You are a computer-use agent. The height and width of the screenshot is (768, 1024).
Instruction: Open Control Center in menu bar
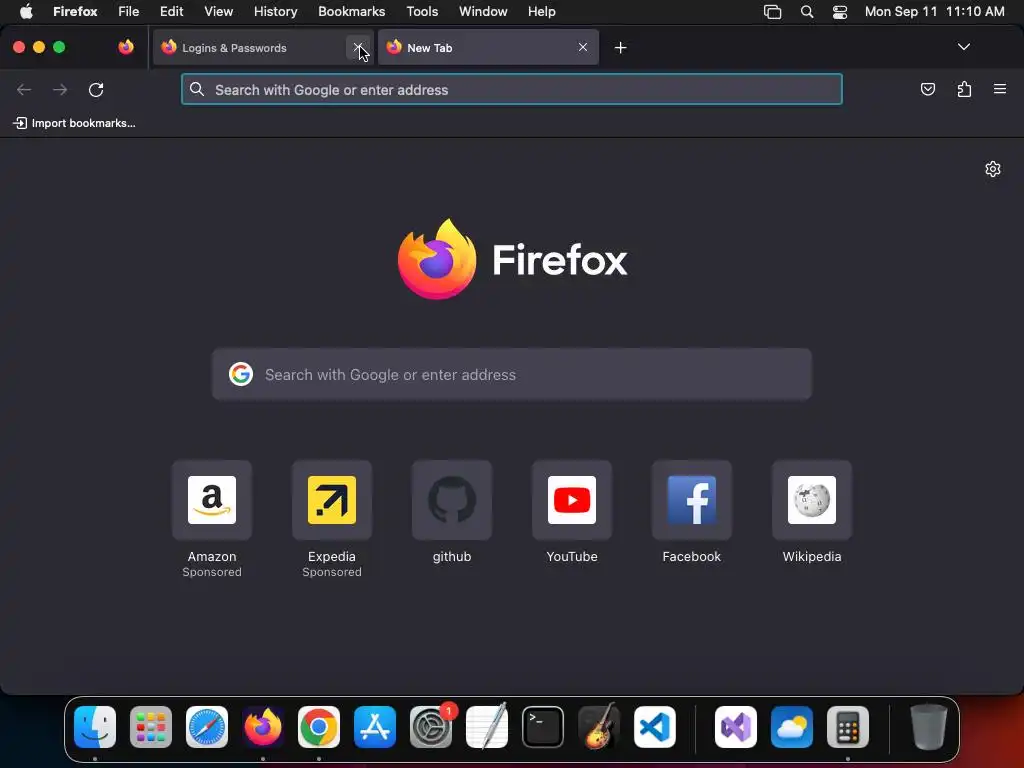click(x=840, y=12)
